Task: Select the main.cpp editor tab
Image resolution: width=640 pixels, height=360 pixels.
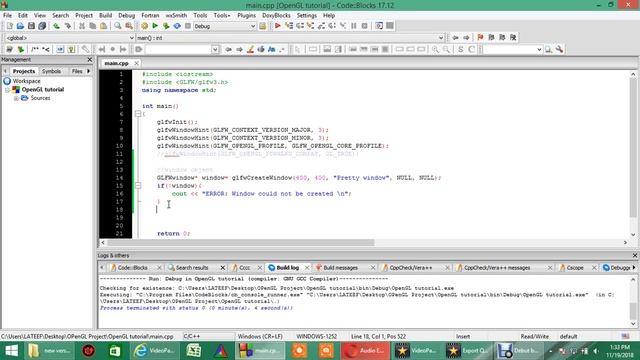Action: click(116, 63)
